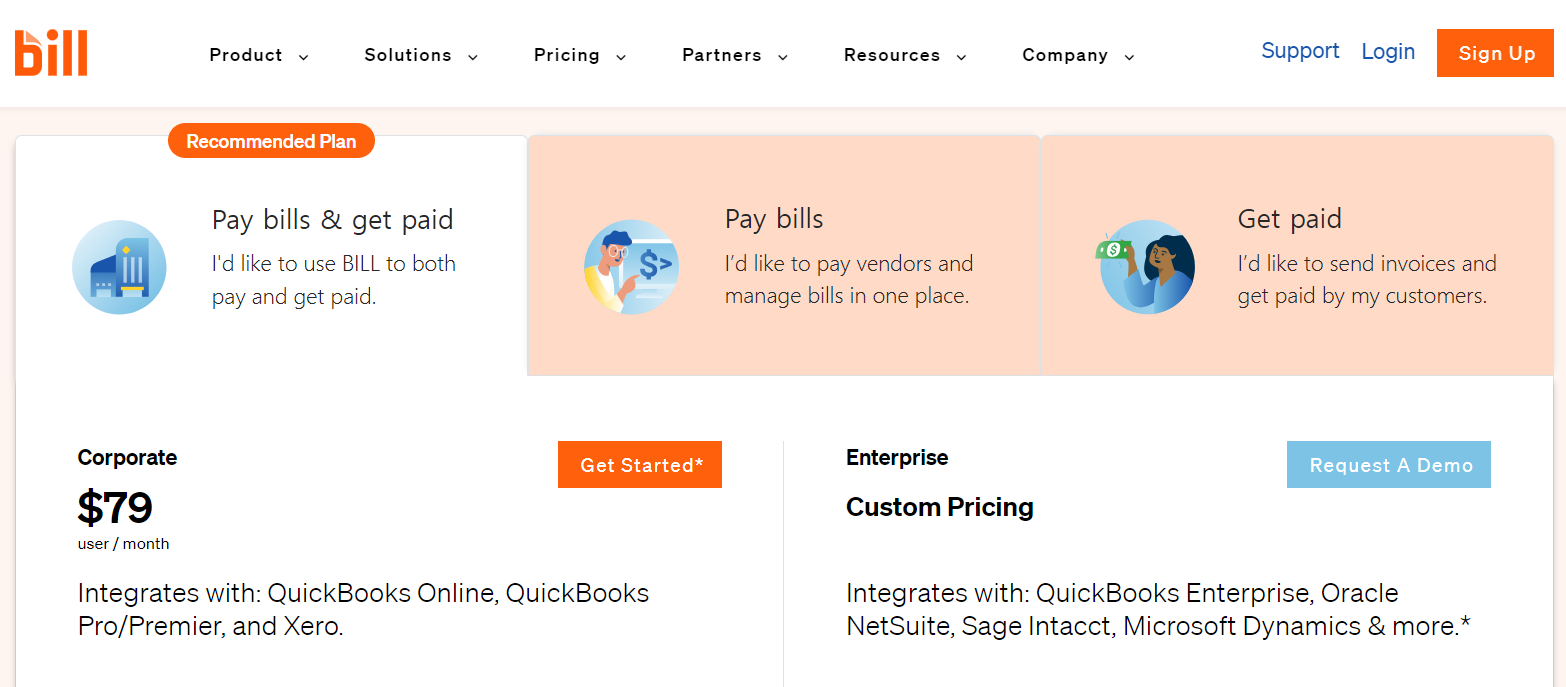Click the building icon for Pay bills & get paid
This screenshot has height=687, width=1566.
pos(119,267)
